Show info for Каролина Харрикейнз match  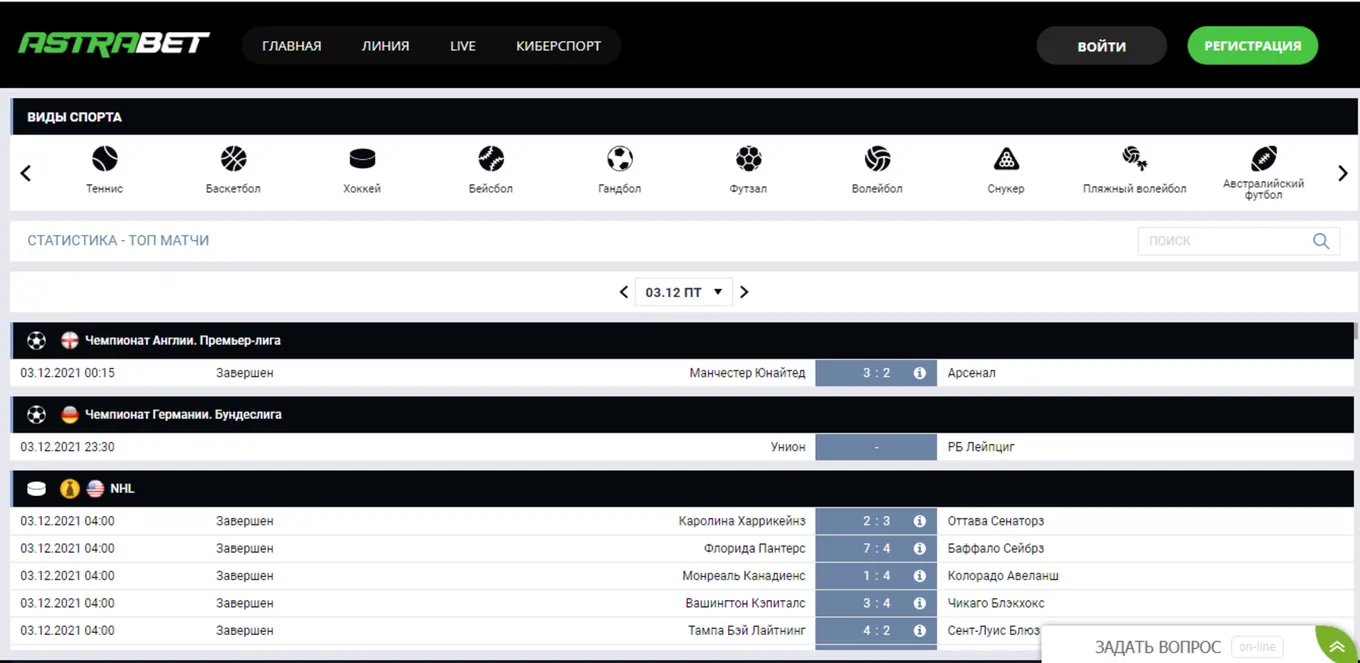click(x=920, y=521)
